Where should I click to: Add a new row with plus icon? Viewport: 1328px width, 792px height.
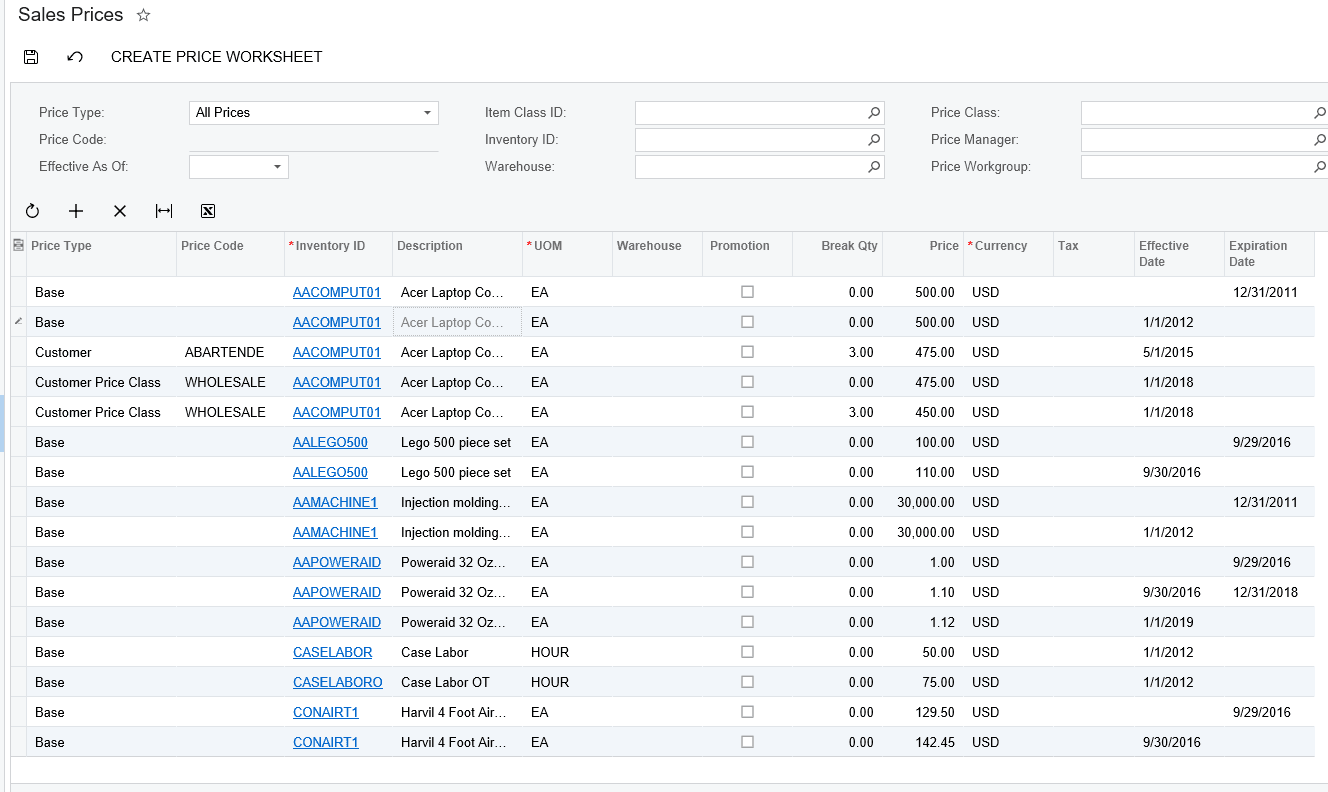coord(76,211)
